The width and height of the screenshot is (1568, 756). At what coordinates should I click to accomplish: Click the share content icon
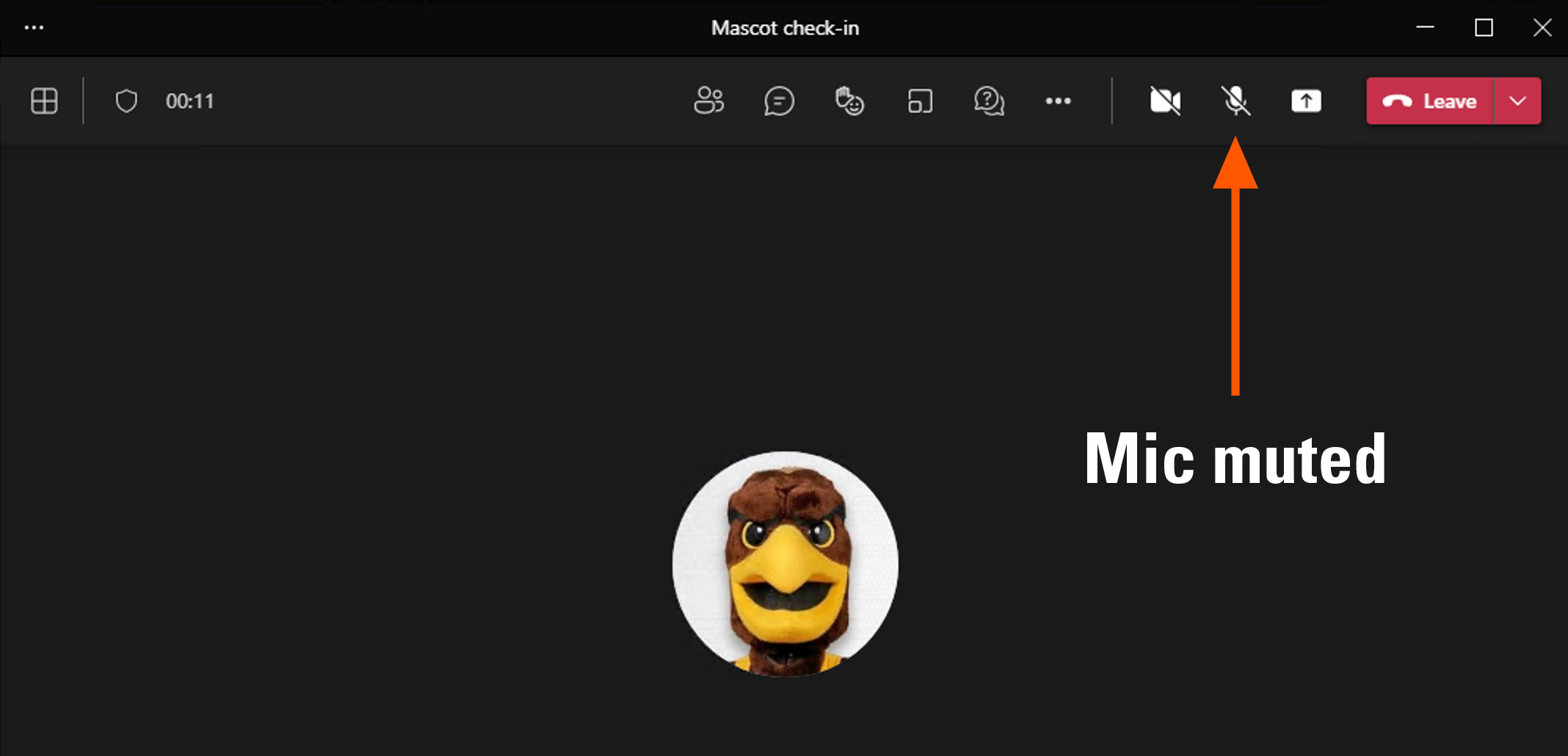pyautogui.click(x=1306, y=101)
